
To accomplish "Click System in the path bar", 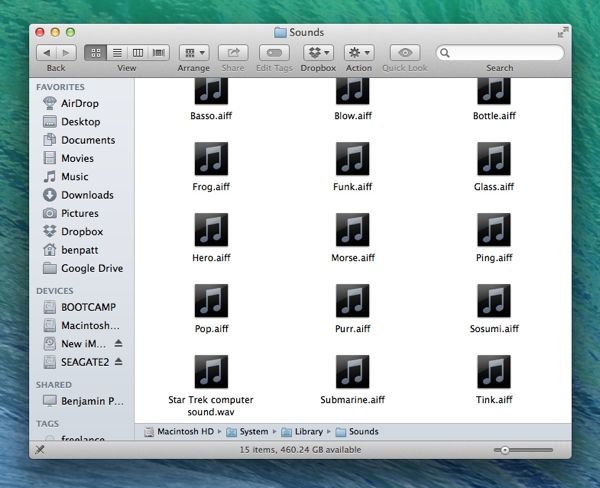I will tap(247, 432).
